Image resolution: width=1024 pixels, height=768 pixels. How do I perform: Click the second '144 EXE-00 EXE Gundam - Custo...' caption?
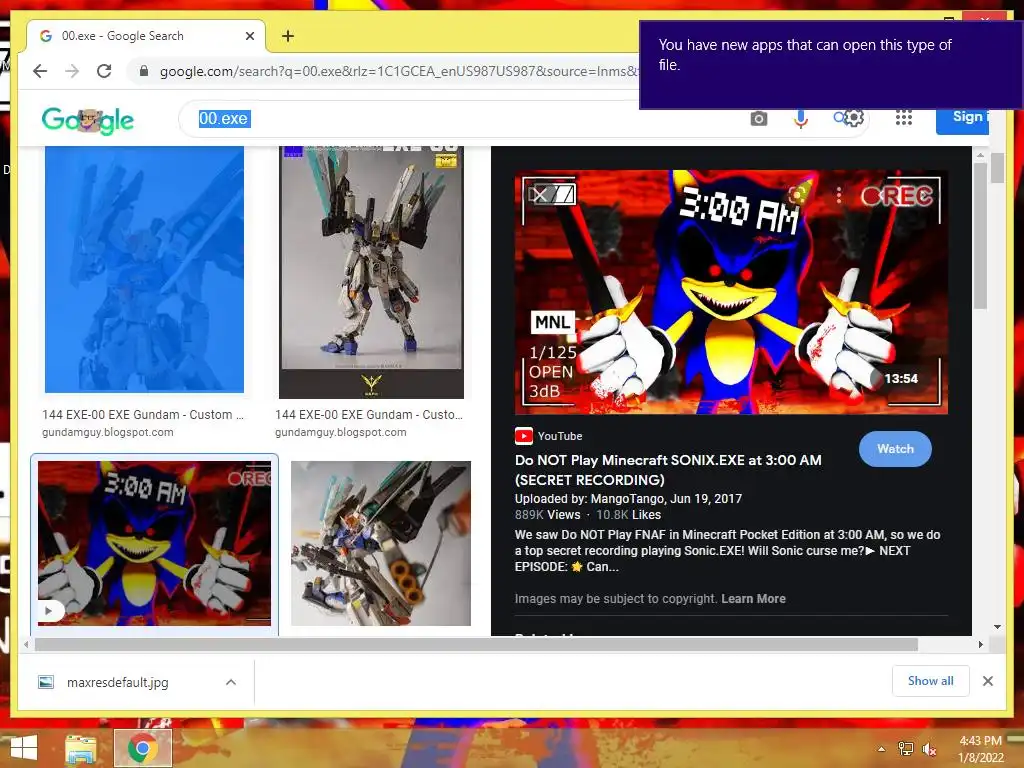(x=368, y=414)
